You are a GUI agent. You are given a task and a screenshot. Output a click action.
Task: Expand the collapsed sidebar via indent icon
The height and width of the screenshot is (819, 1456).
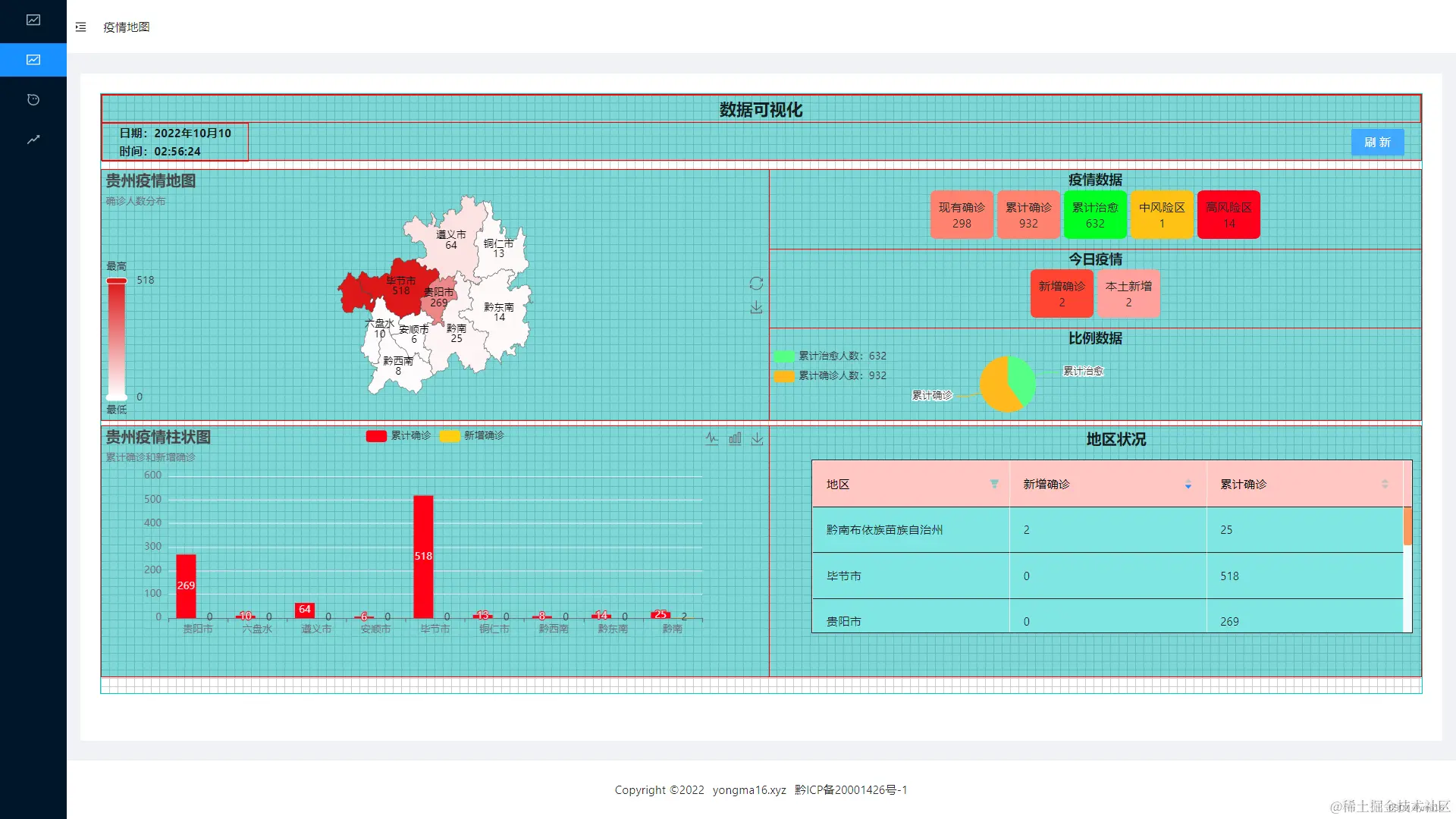[81, 27]
